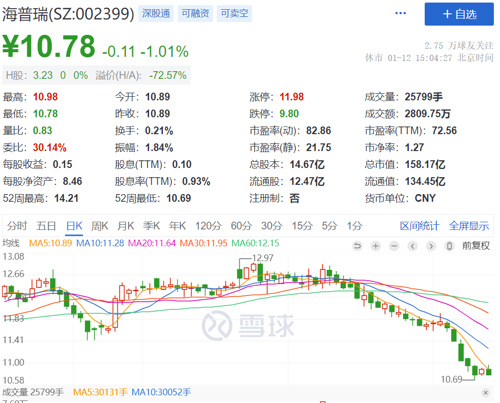Open the 前复权 adjustment dropdown
This screenshot has height=403, width=500.
pyautogui.click(x=476, y=246)
